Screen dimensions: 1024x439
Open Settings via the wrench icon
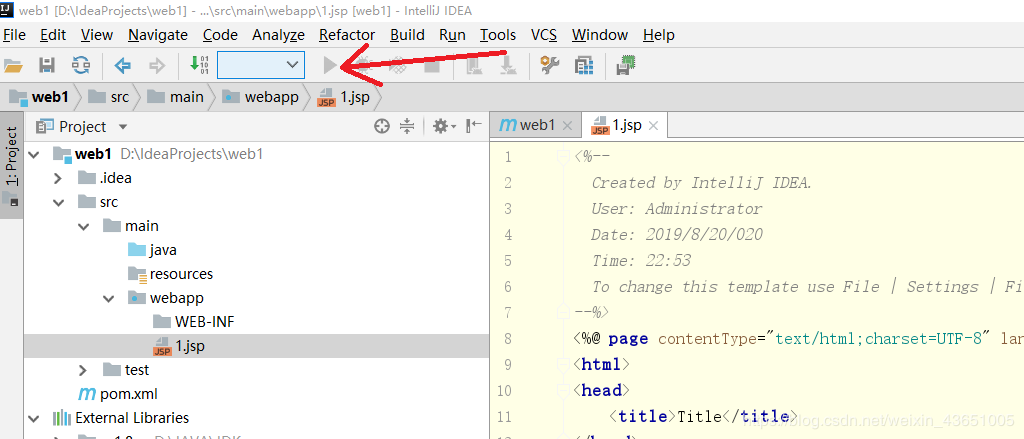(x=550, y=65)
